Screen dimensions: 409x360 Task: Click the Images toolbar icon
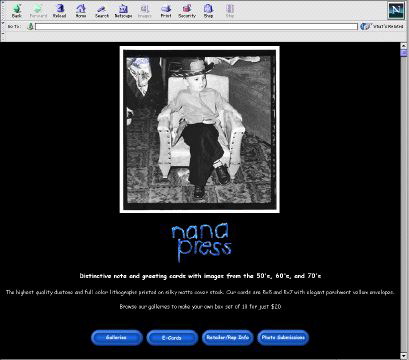coord(144,11)
